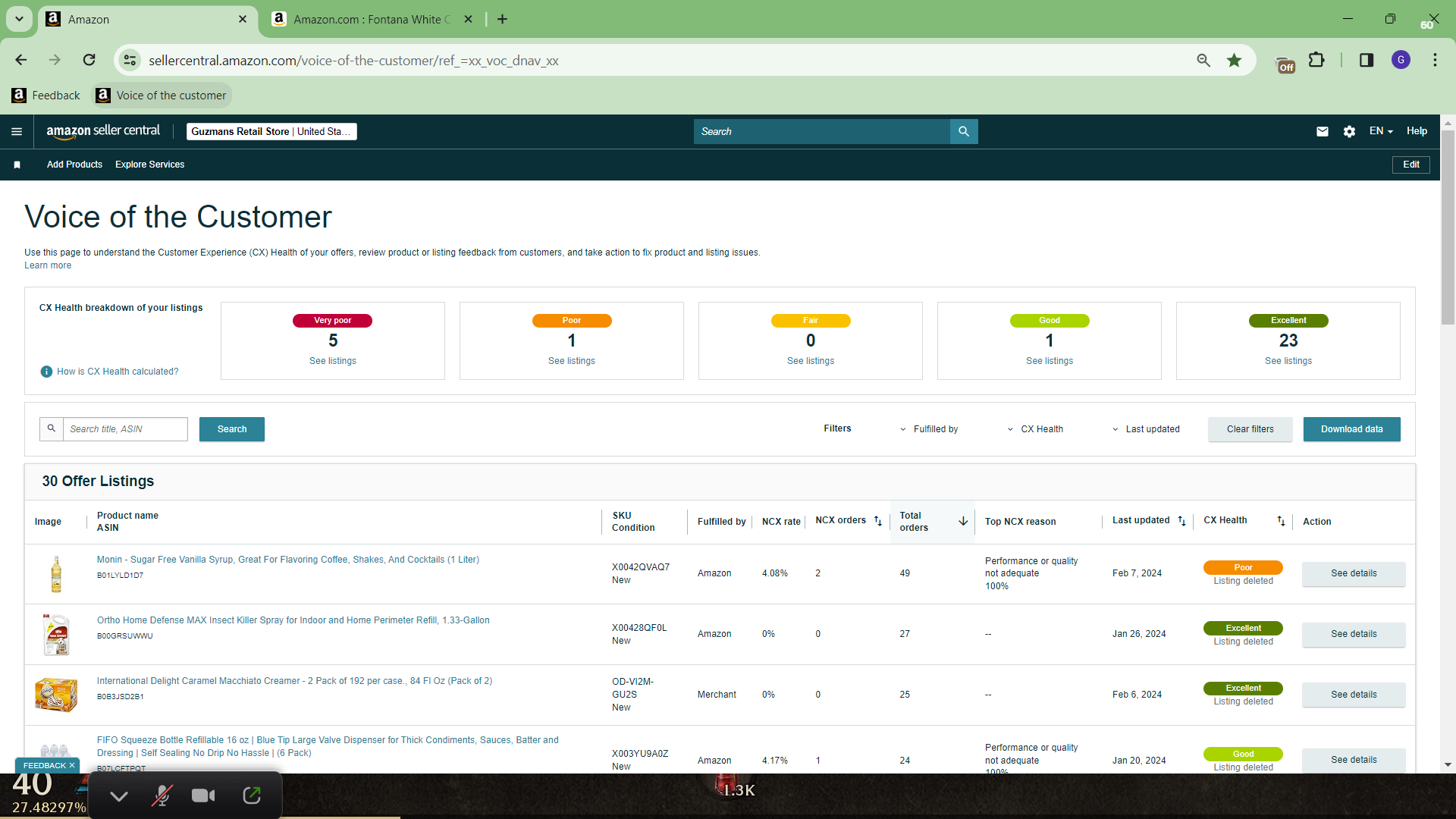Open FIFO Squeeze Bottle product link
Viewport: 1456px width, 819px height.
[328, 747]
